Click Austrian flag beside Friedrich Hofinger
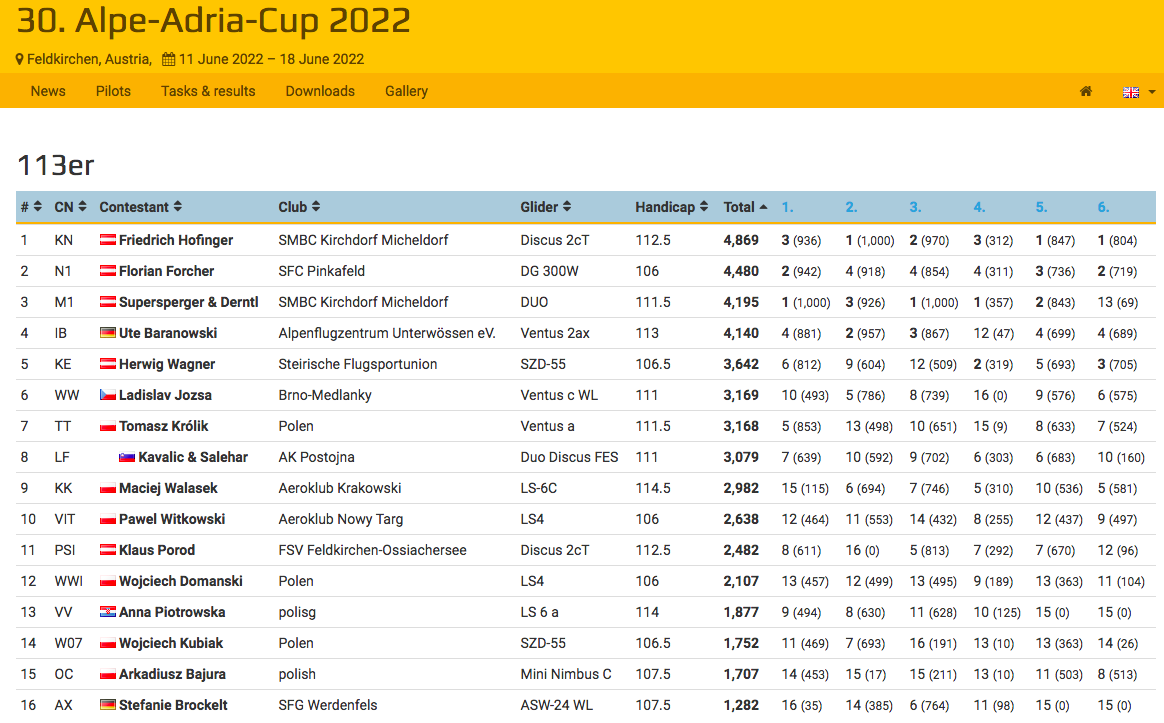This screenshot has height=723, width=1164. (x=108, y=240)
